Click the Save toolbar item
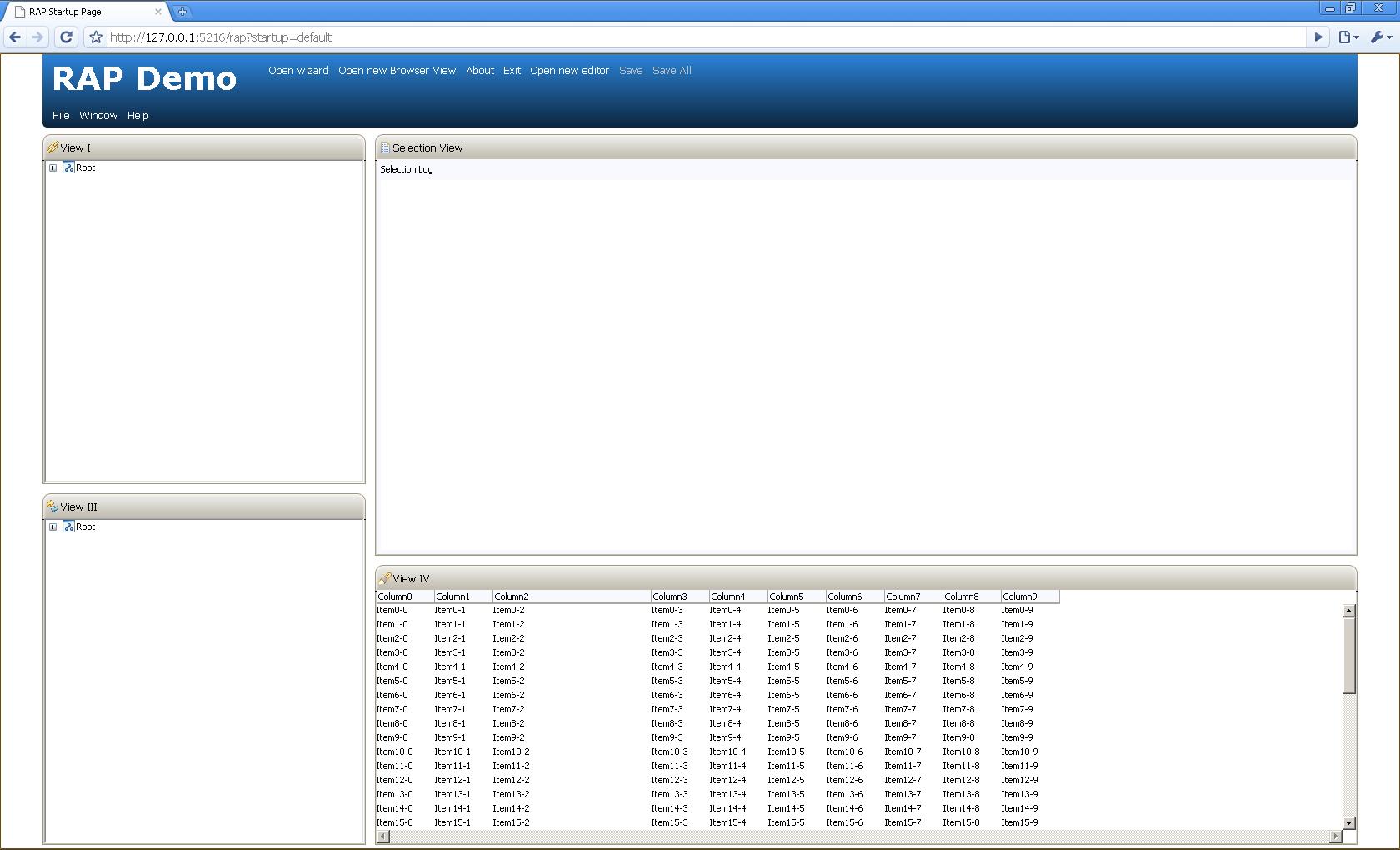 pos(631,70)
